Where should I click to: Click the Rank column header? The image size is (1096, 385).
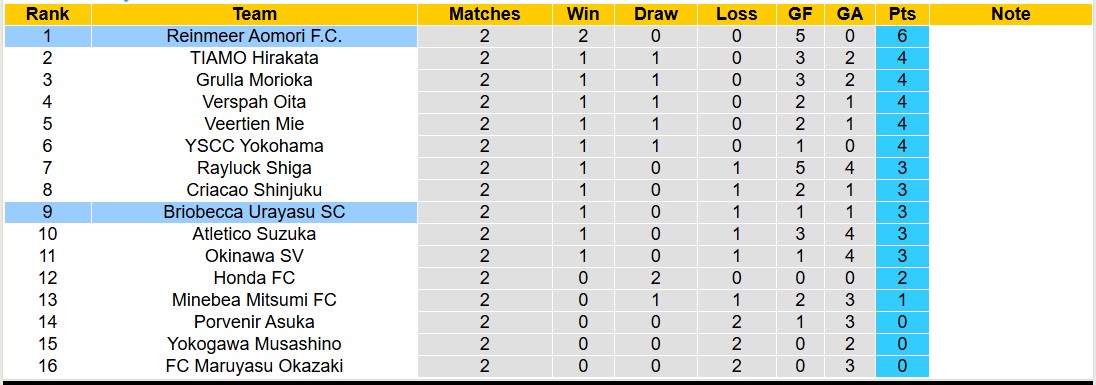[x=48, y=14]
